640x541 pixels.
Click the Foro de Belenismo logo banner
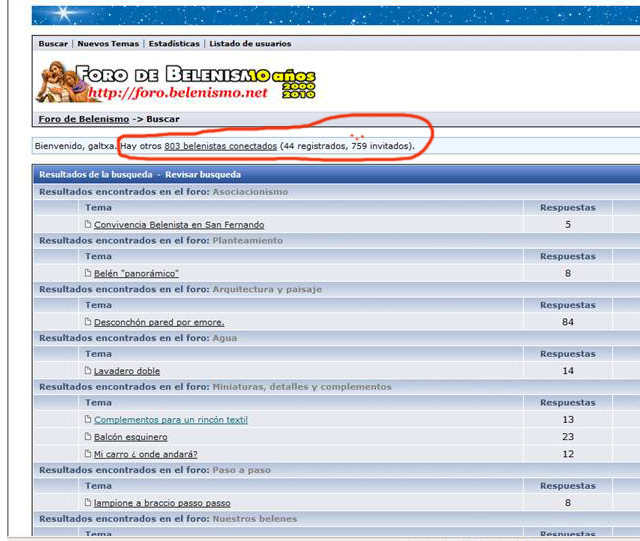pyautogui.click(x=175, y=81)
